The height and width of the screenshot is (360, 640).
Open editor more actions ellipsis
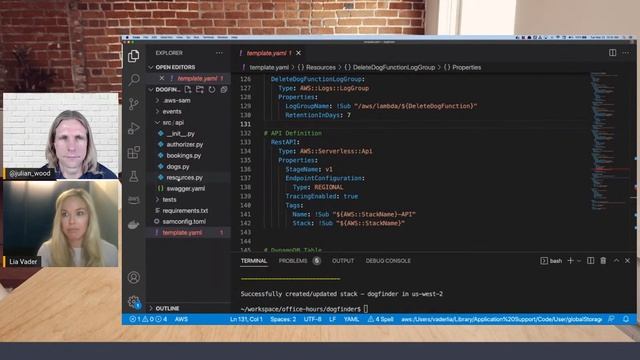coord(626,53)
